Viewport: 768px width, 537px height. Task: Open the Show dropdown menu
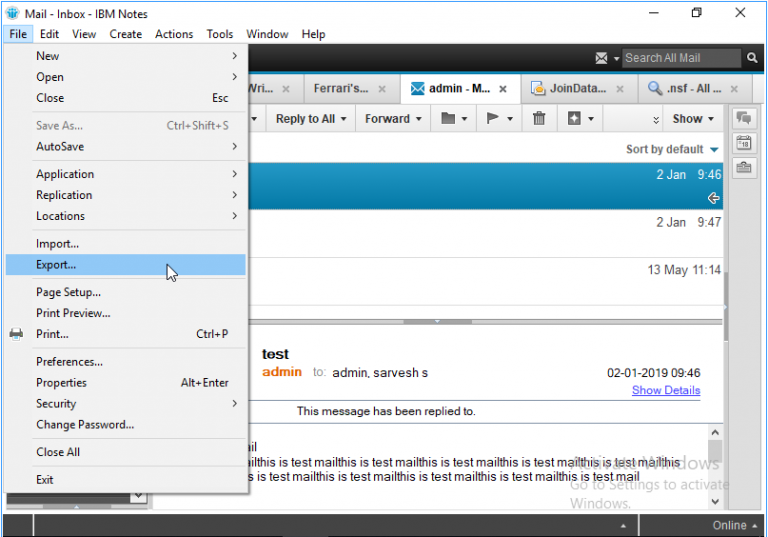(693, 119)
